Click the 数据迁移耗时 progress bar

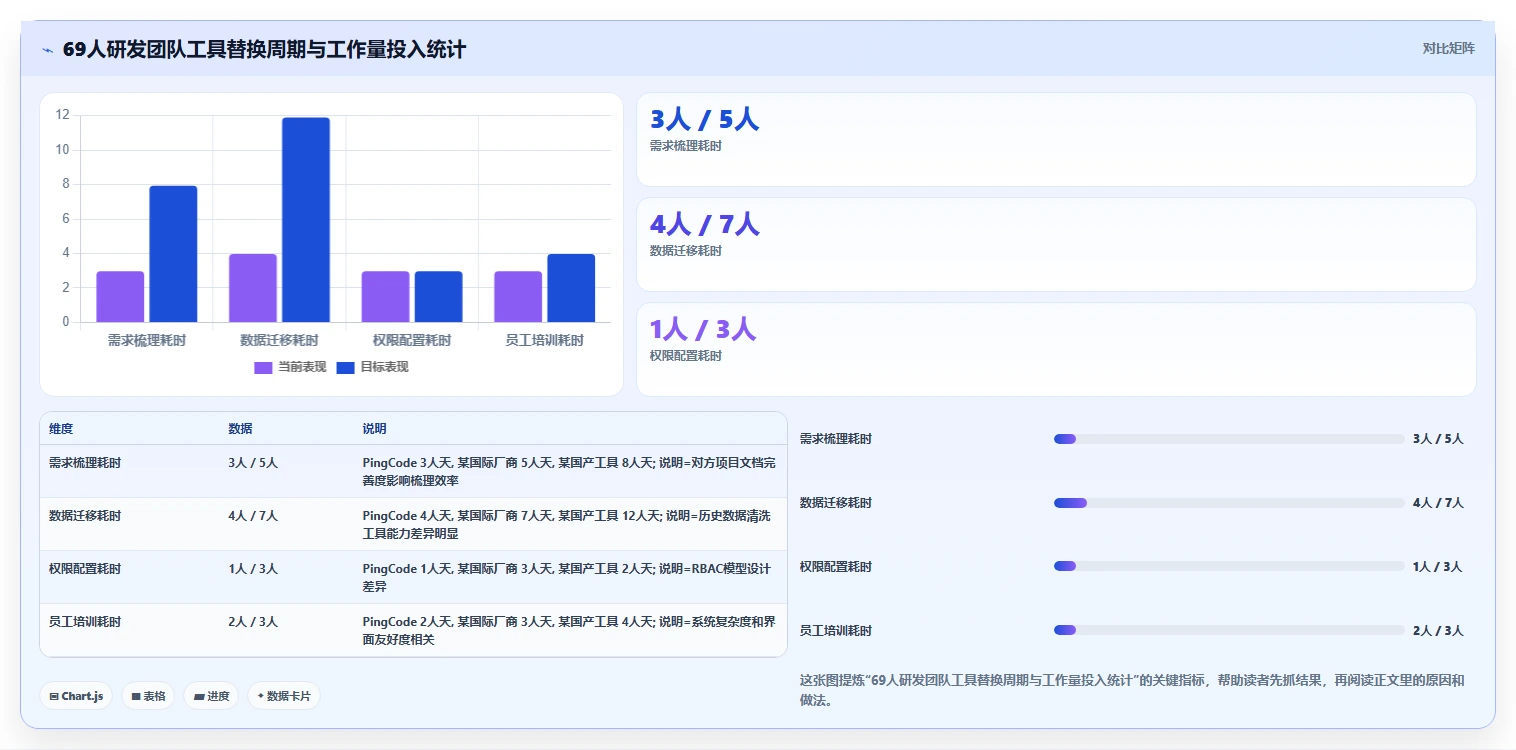coord(1229,503)
